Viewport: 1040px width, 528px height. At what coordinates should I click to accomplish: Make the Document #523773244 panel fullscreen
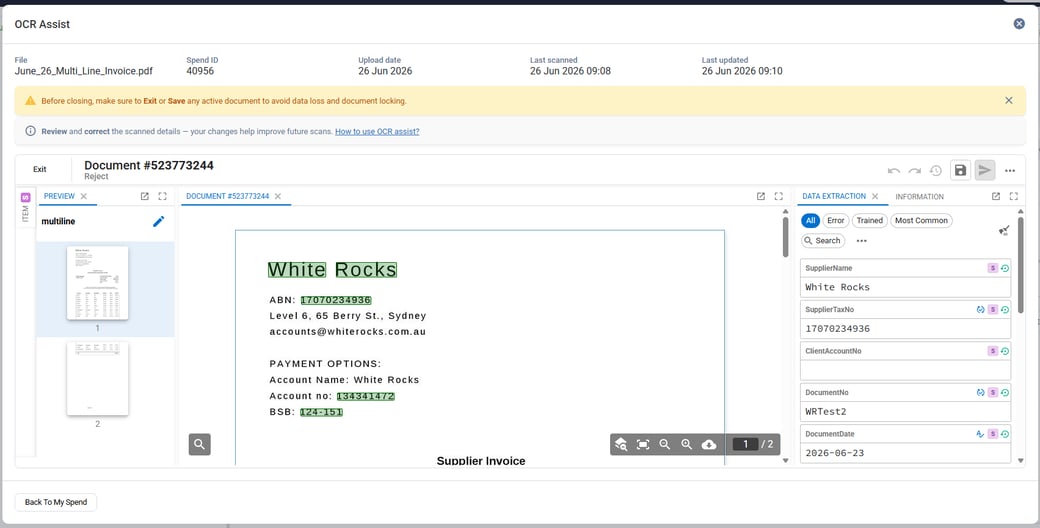click(x=779, y=196)
